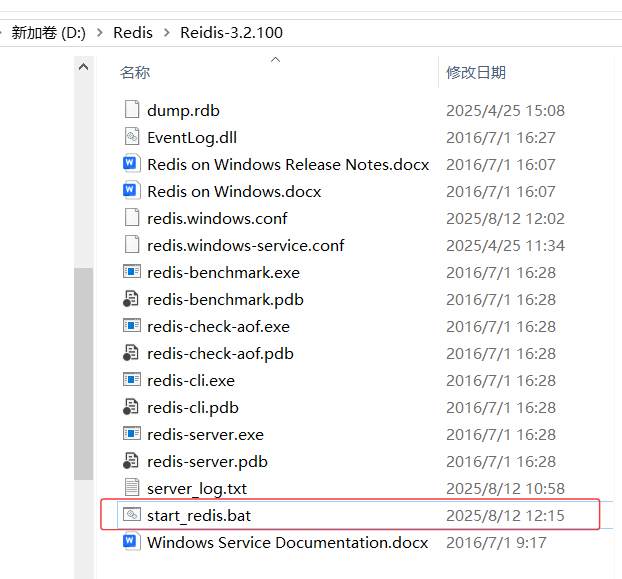The image size is (622, 579).
Task: Click the dump.rdb file icon
Action: 132,110
